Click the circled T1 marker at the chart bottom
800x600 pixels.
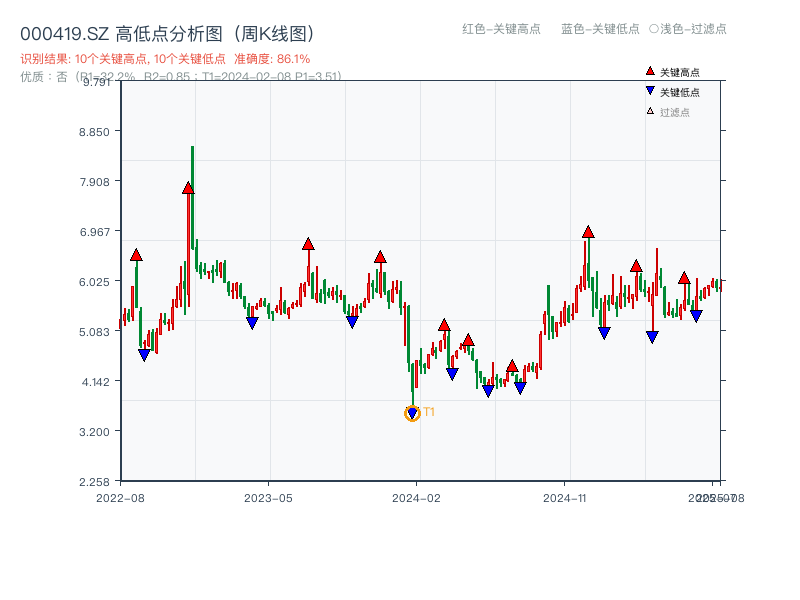click(412, 412)
